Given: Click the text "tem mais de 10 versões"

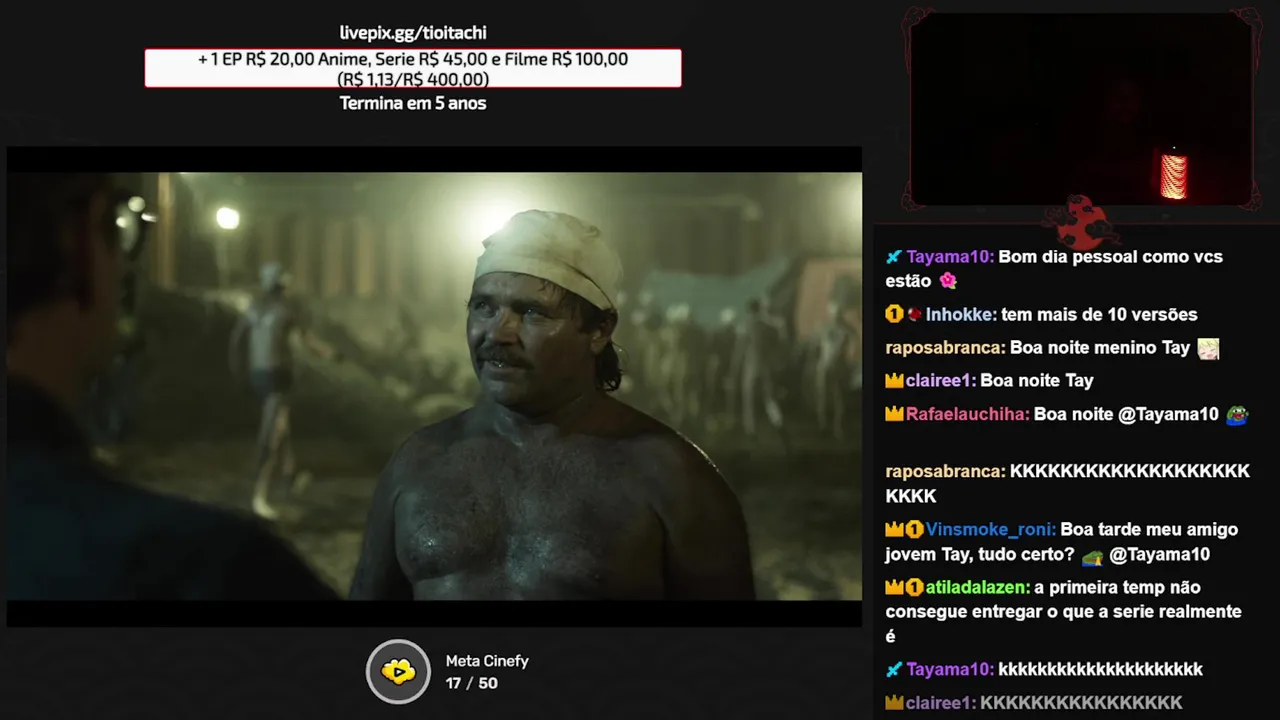Looking at the screenshot, I should 1099,314.
